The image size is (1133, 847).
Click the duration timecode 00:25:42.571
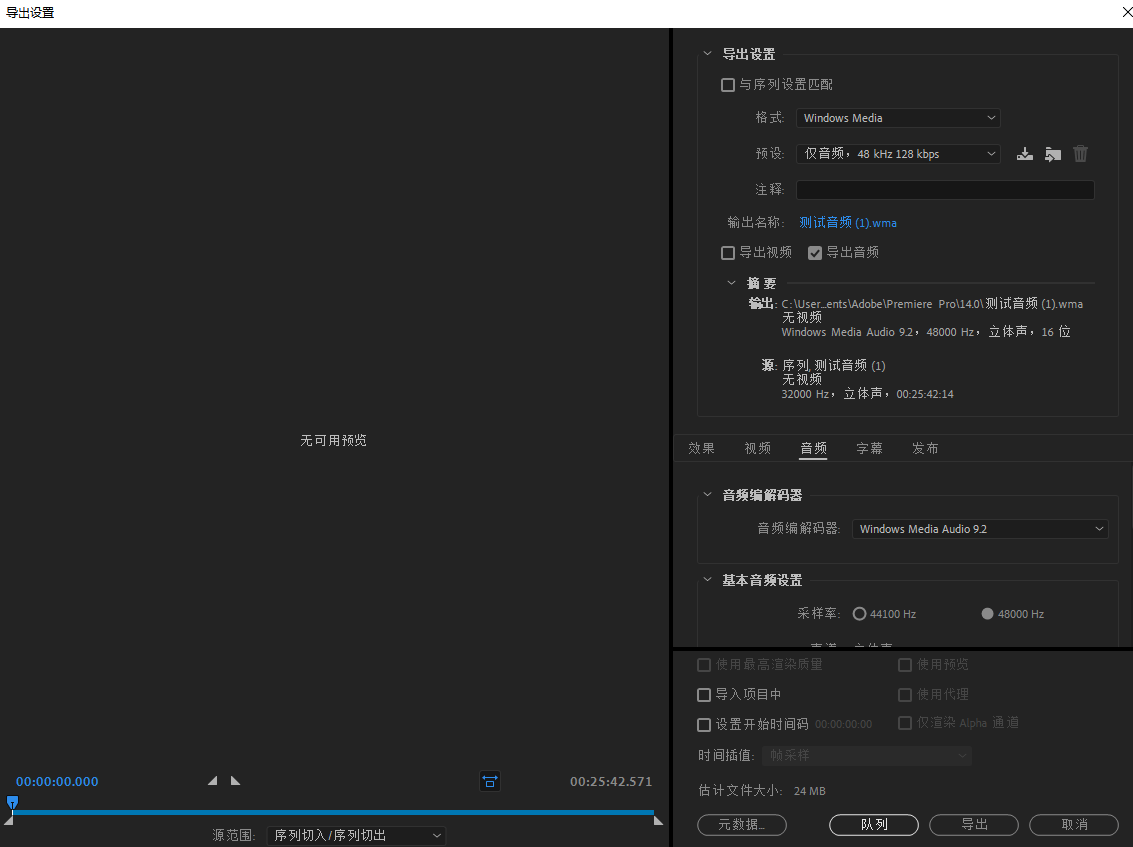coord(611,781)
